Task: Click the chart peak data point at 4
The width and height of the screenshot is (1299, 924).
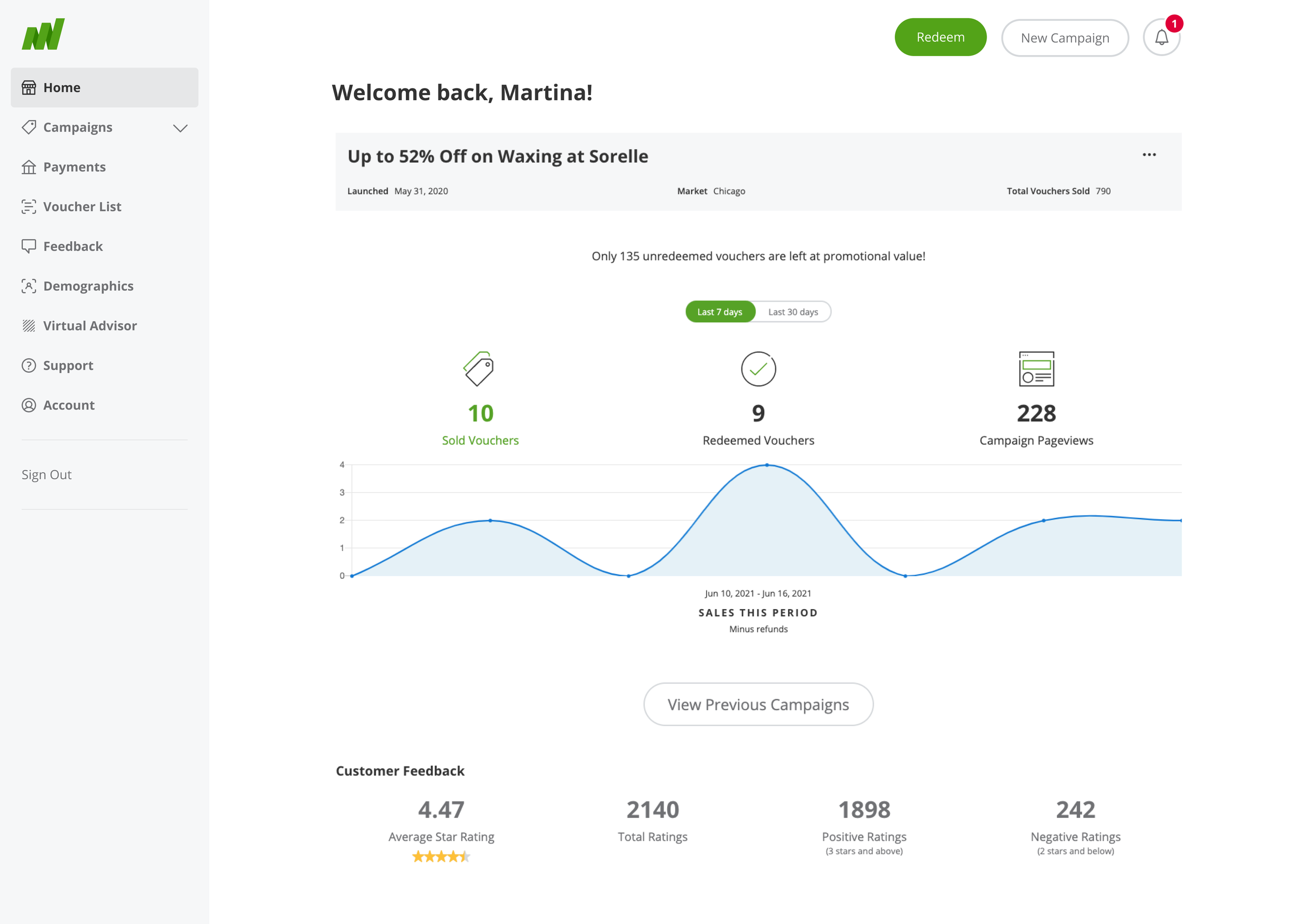Action: tap(766, 466)
